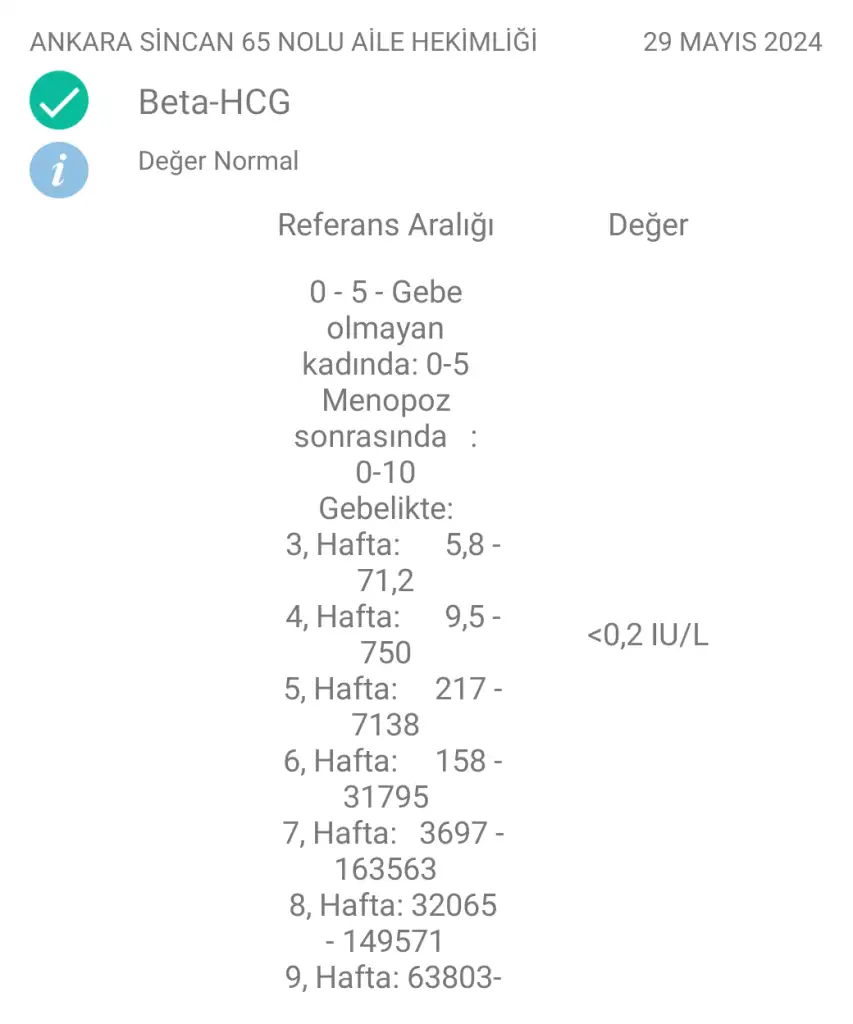Click the green checkmark status icon
This screenshot has width=853, height=1024.
[x=59, y=101]
